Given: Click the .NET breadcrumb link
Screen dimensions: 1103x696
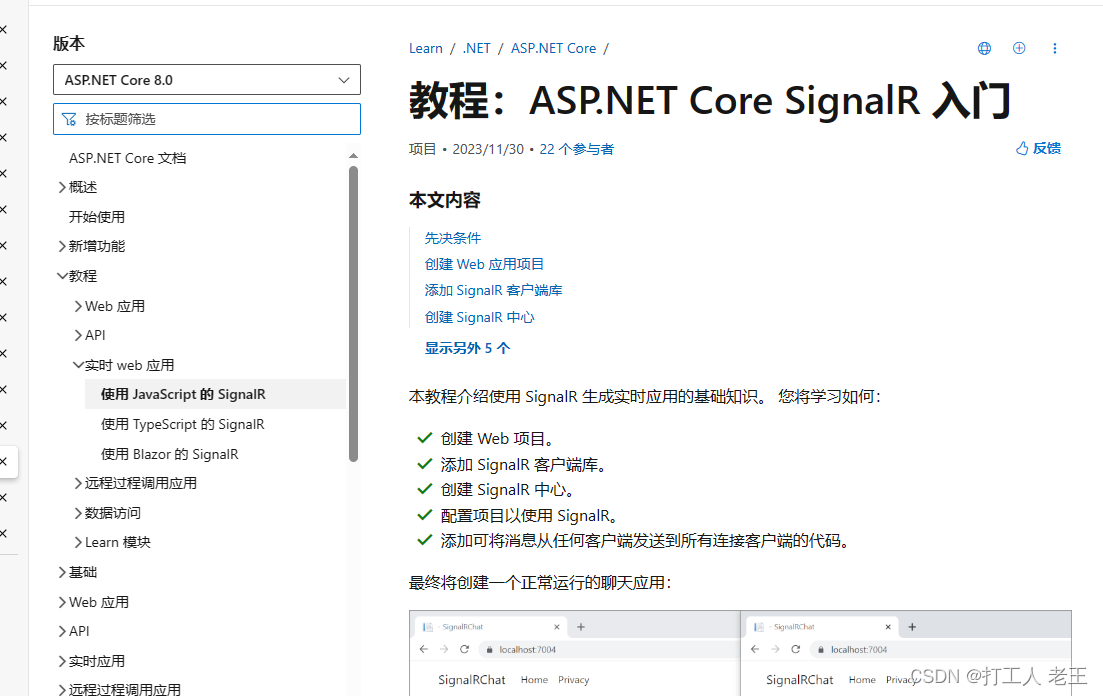Looking at the screenshot, I should (x=476, y=49).
